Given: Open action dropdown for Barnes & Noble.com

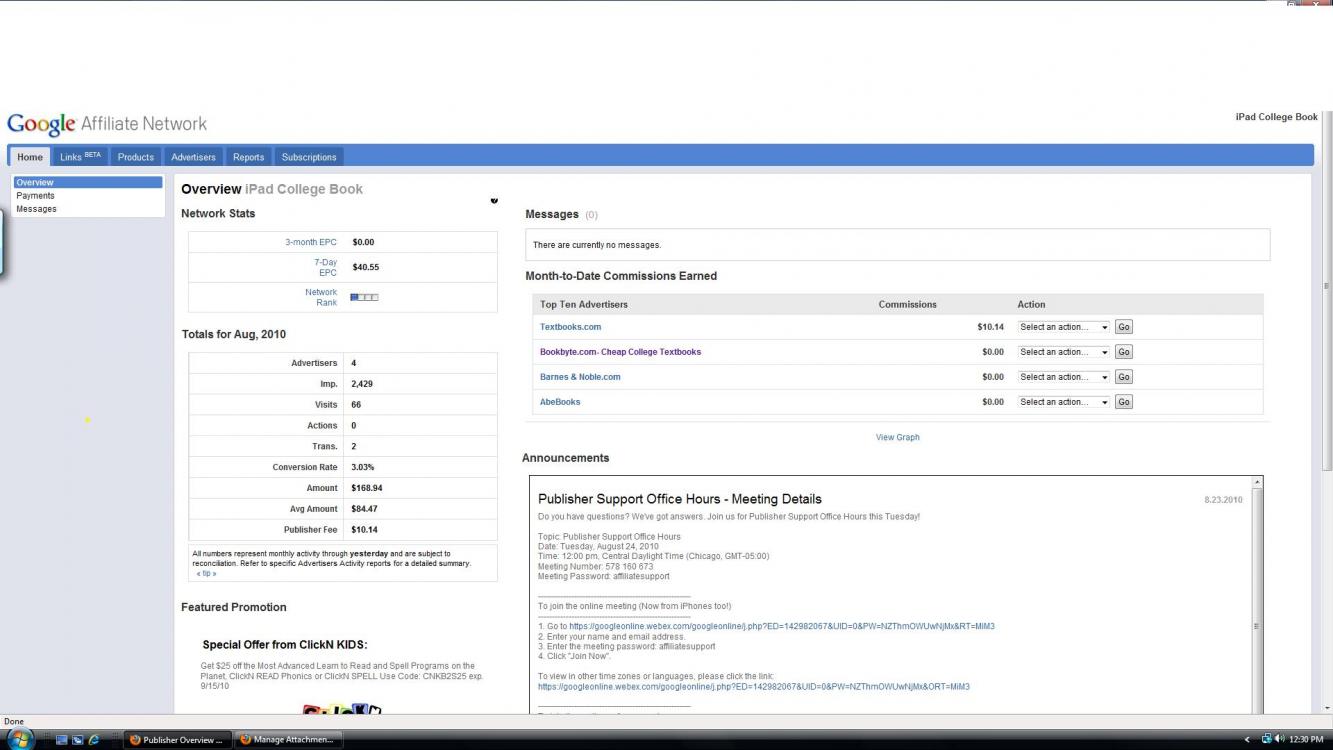Looking at the screenshot, I should pos(1063,377).
